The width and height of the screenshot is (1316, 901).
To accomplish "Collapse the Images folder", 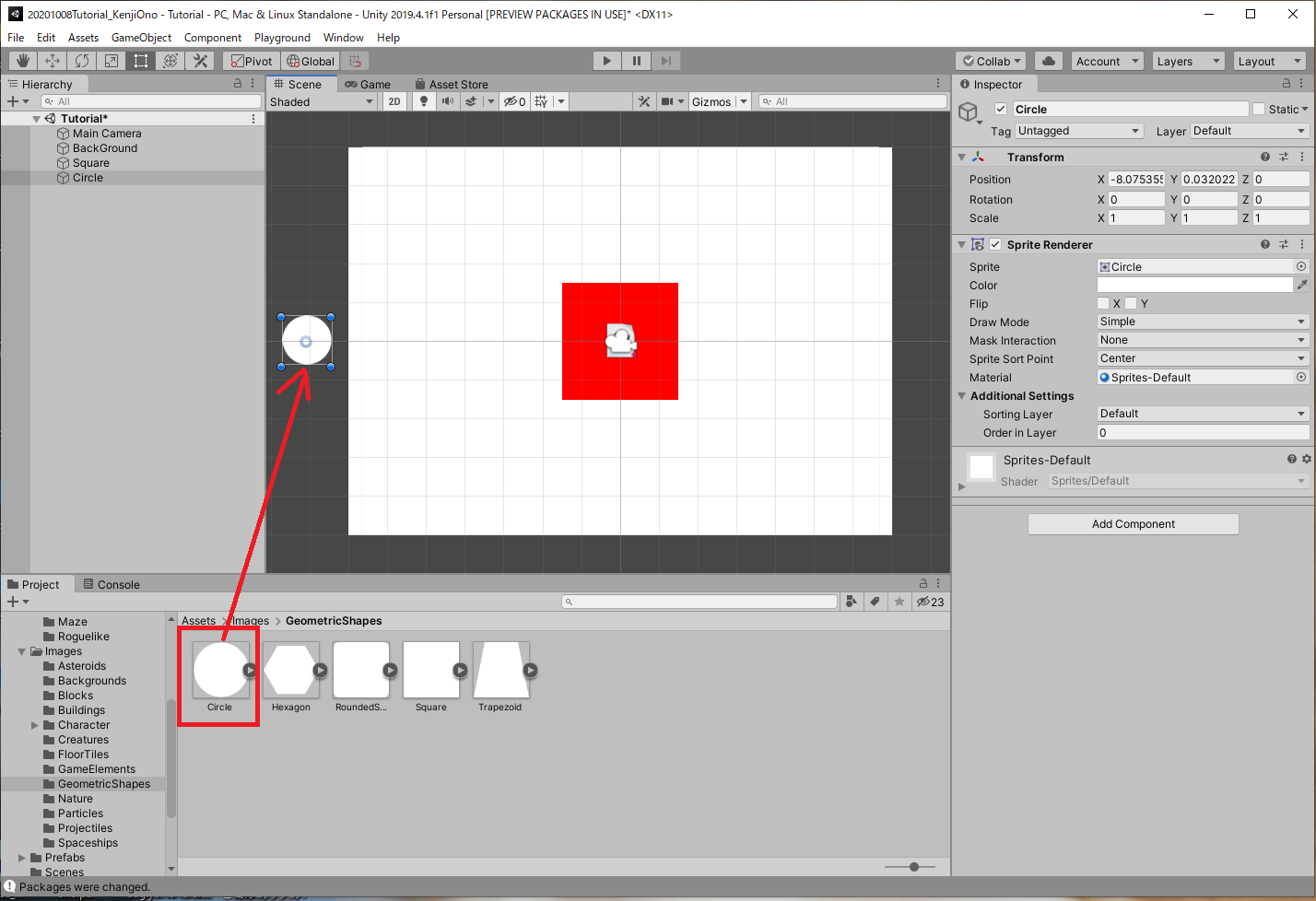I will 21,651.
